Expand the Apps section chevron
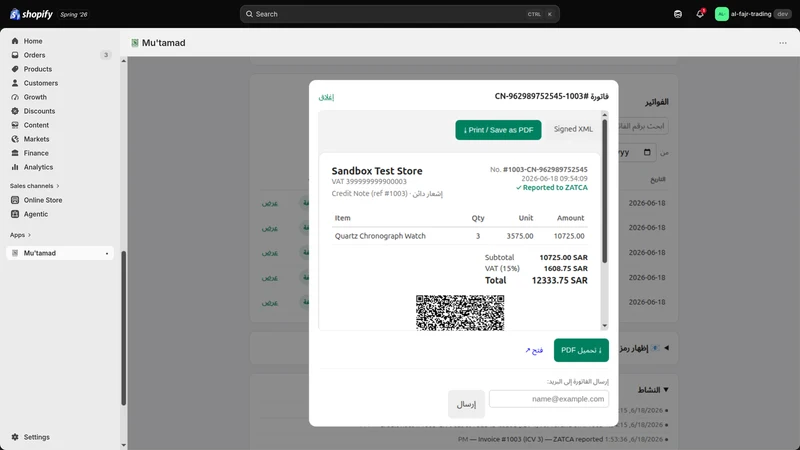This screenshot has width=800, height=450. 29,235
